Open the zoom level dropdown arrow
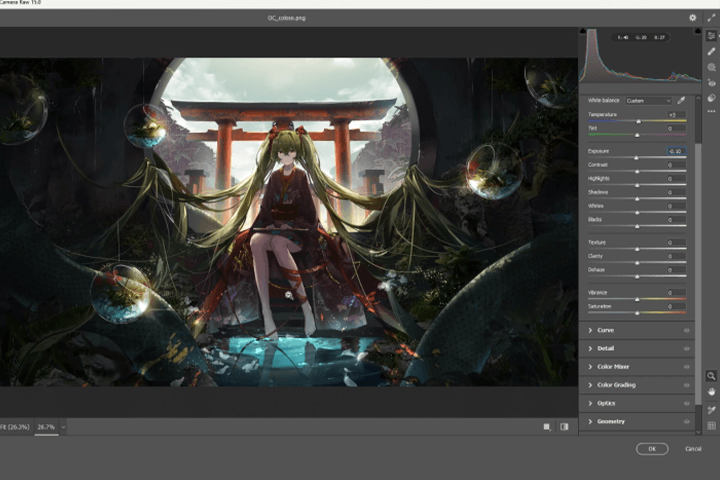 (63, 427)
